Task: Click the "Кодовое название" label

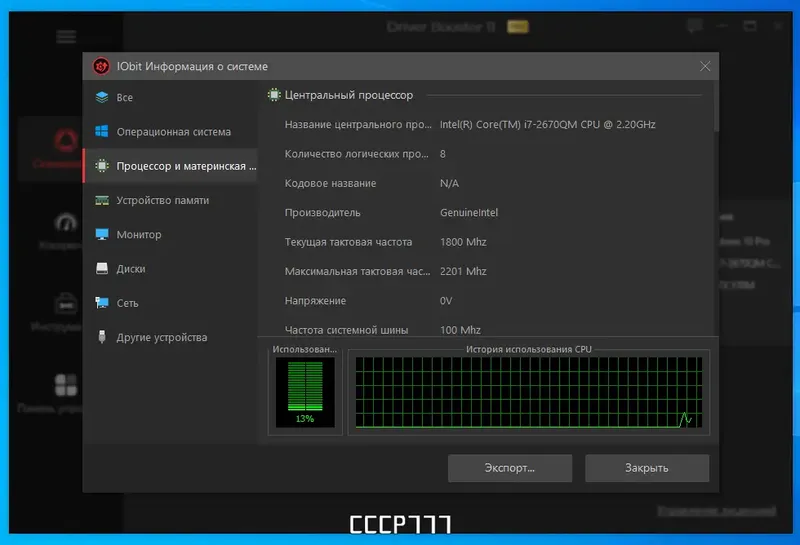Action: point(330,183)
